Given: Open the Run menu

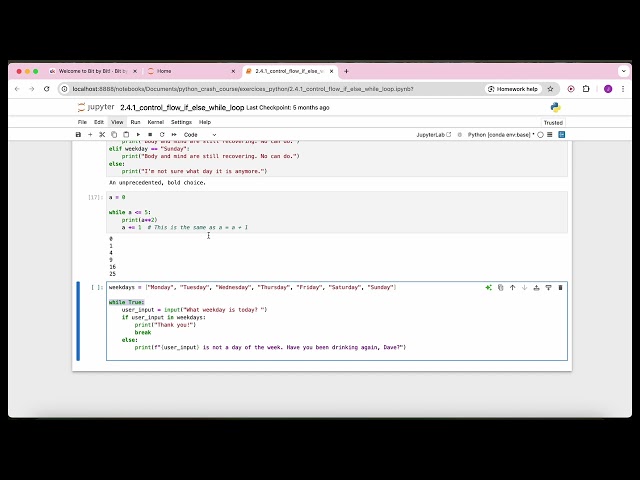Looking at the screenshot, I should [x=135, y=122].
